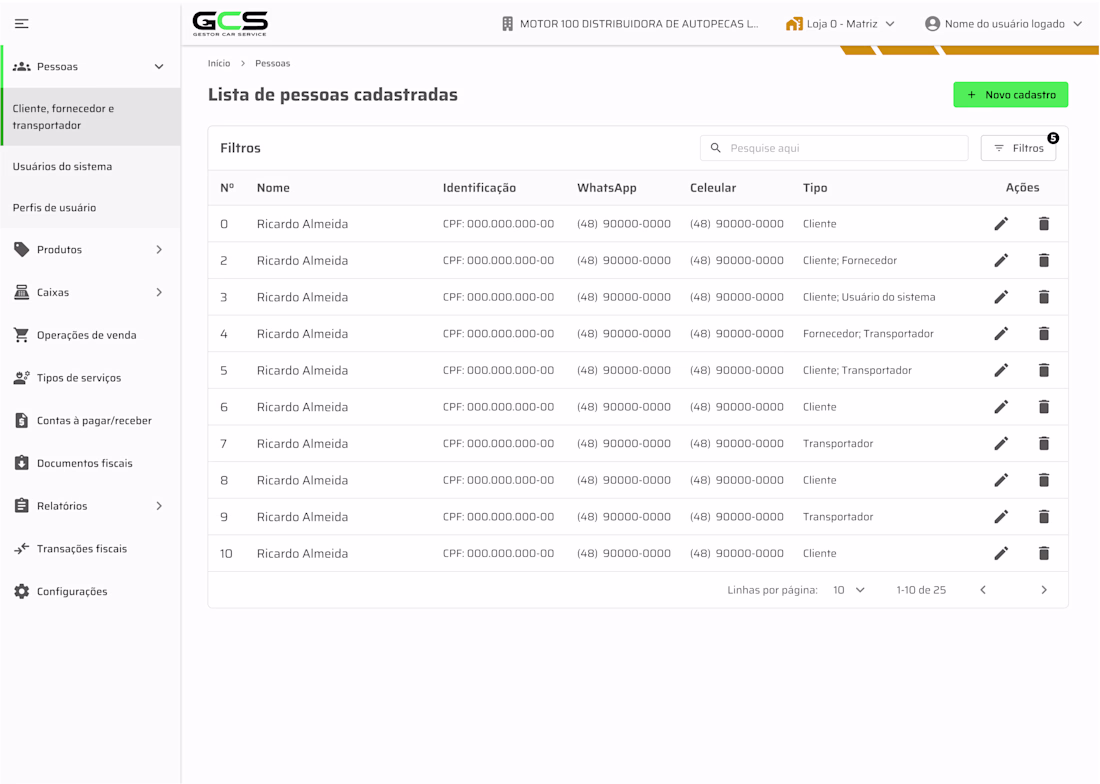
Task: Delete the Fornecedor; Transportador row
Action: pyautogui.click(x=1044, y=333)
